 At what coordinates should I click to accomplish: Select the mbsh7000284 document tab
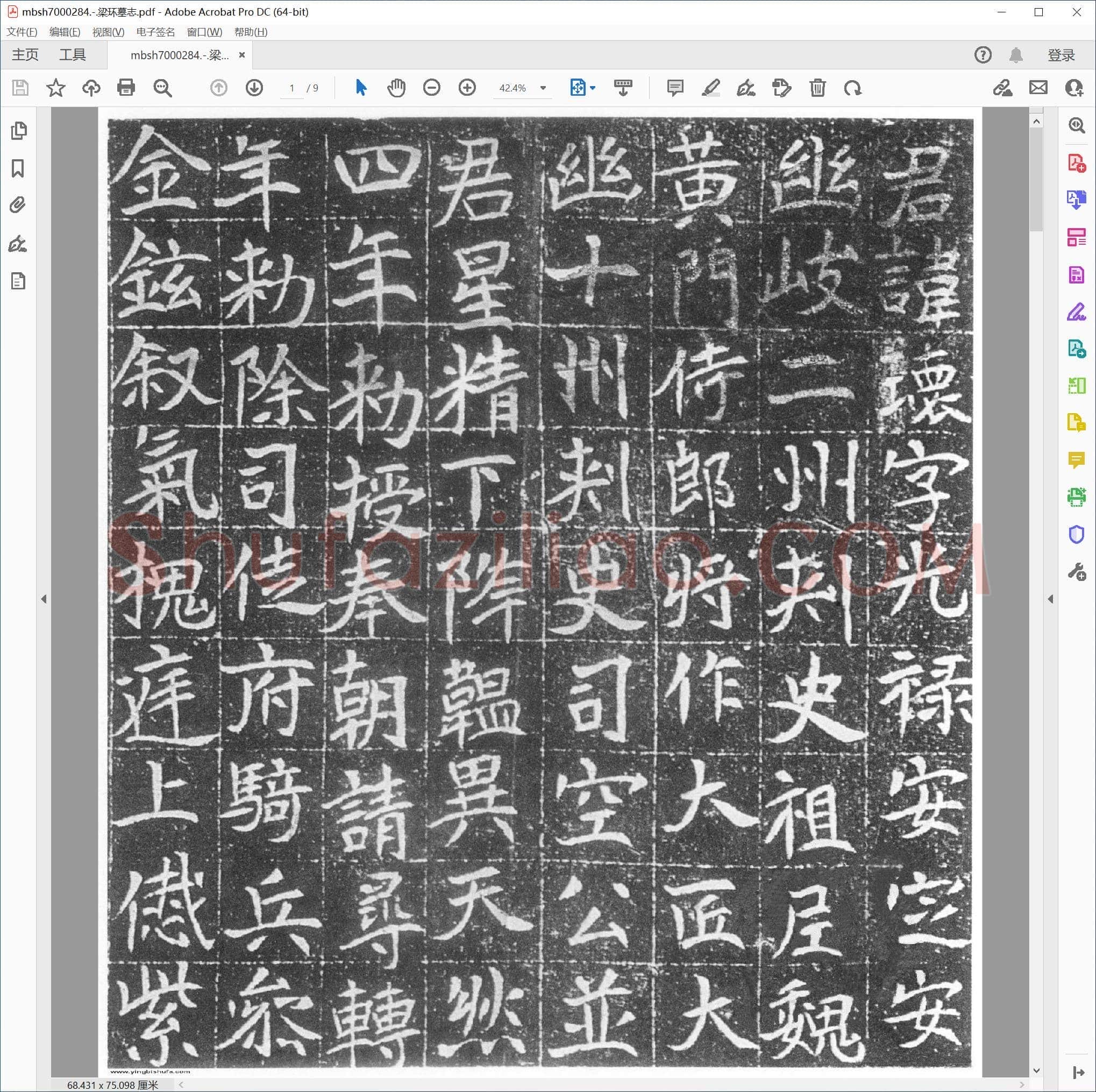click(179, 55)
